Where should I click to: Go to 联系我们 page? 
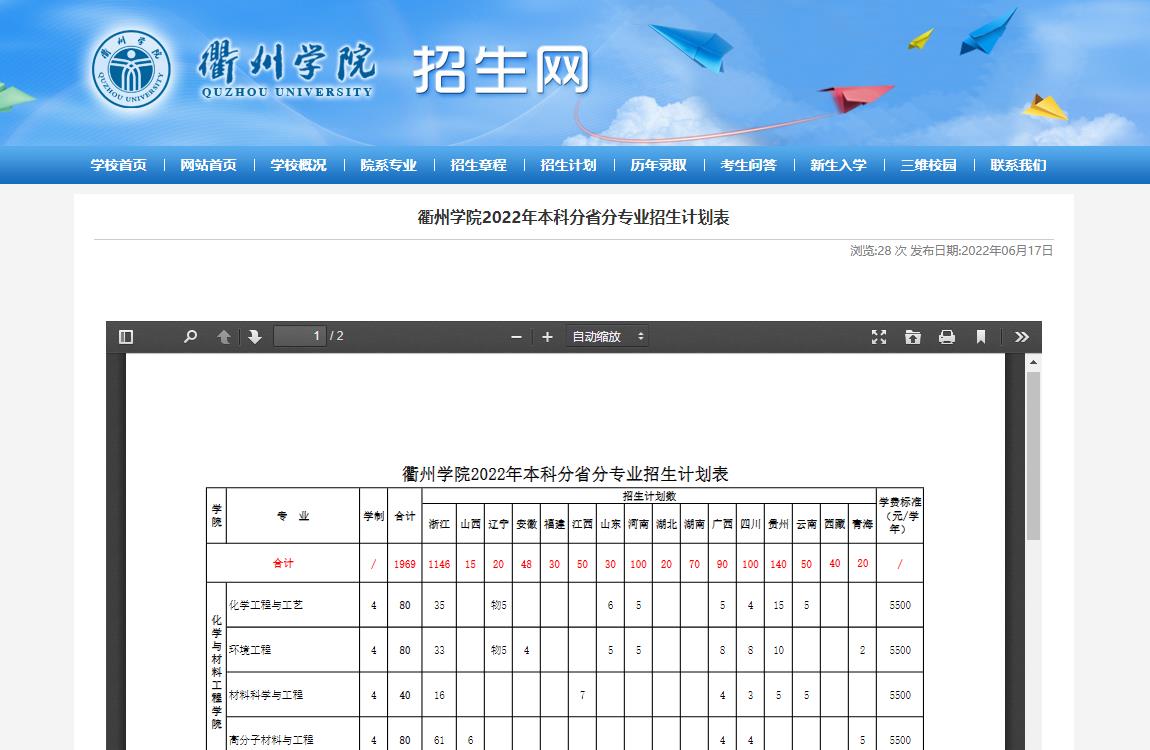[1018, 165]
